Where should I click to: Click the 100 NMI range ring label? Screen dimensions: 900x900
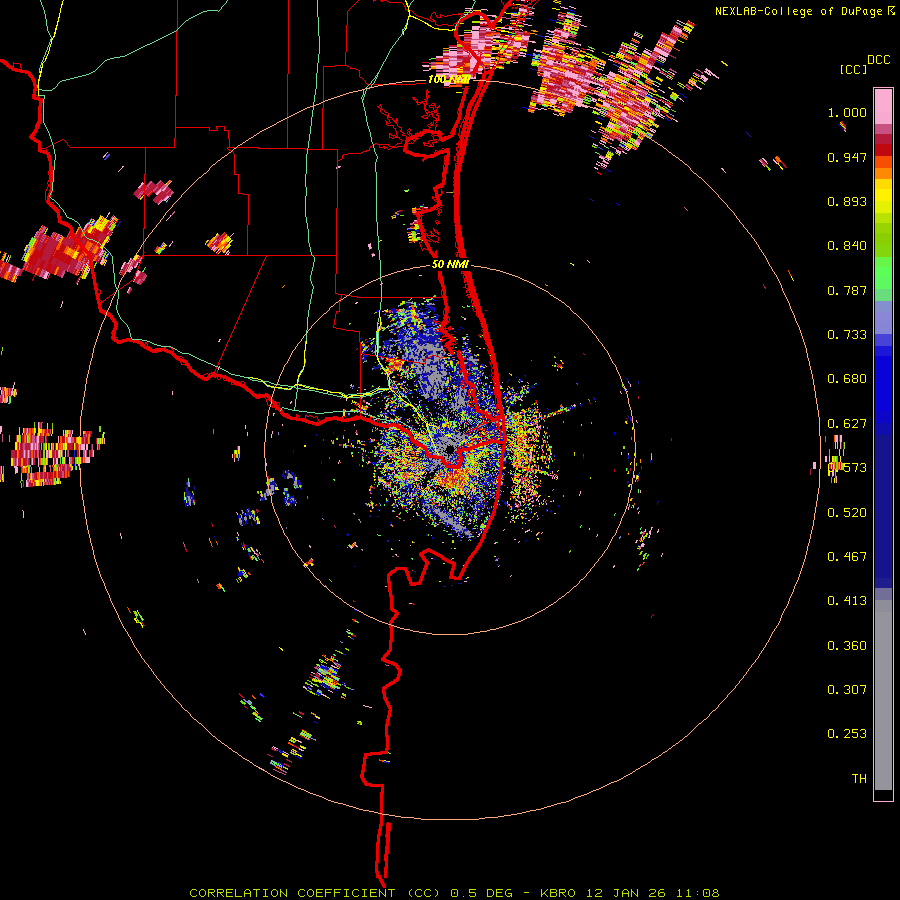tap(449, 79)
